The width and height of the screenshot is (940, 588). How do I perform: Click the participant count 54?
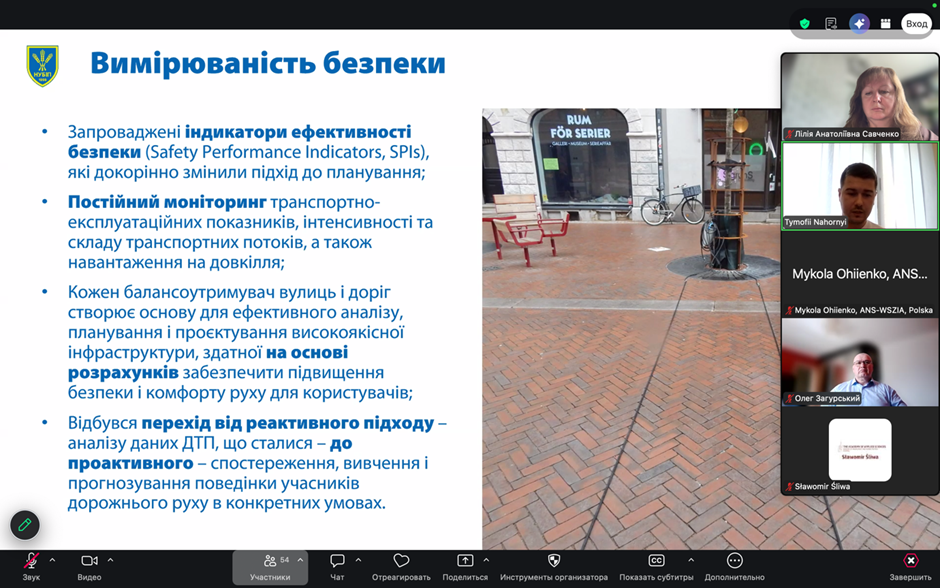(x=285, y=560)
